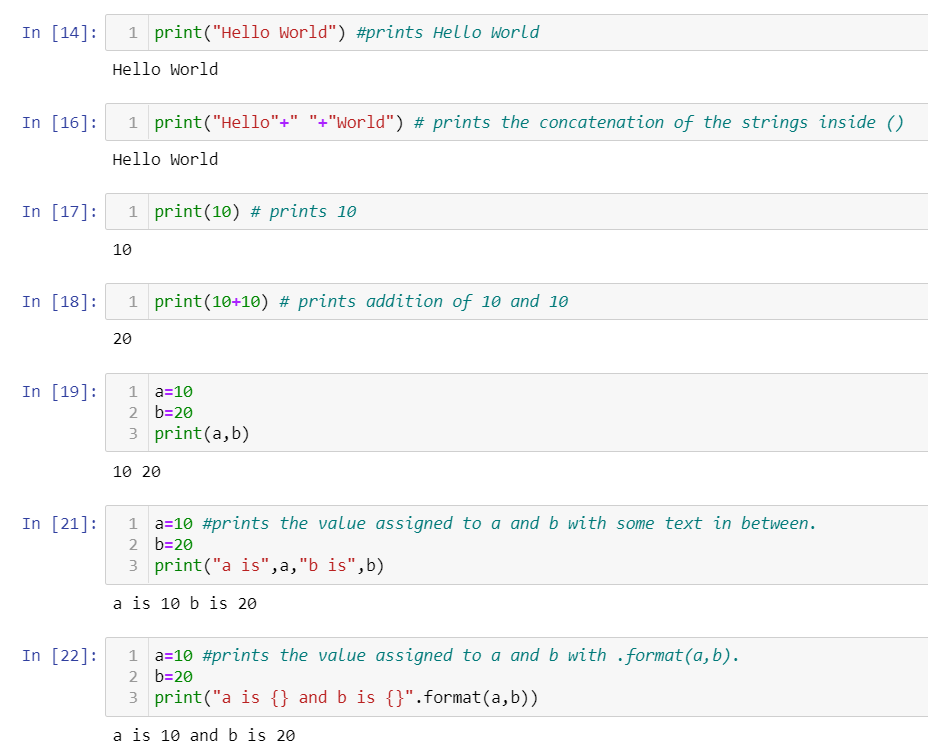Screen dimensions: 928x754
Task: Click the '#prints Hello World' comment
Action: pyautogui.click(x=447, y=33)
